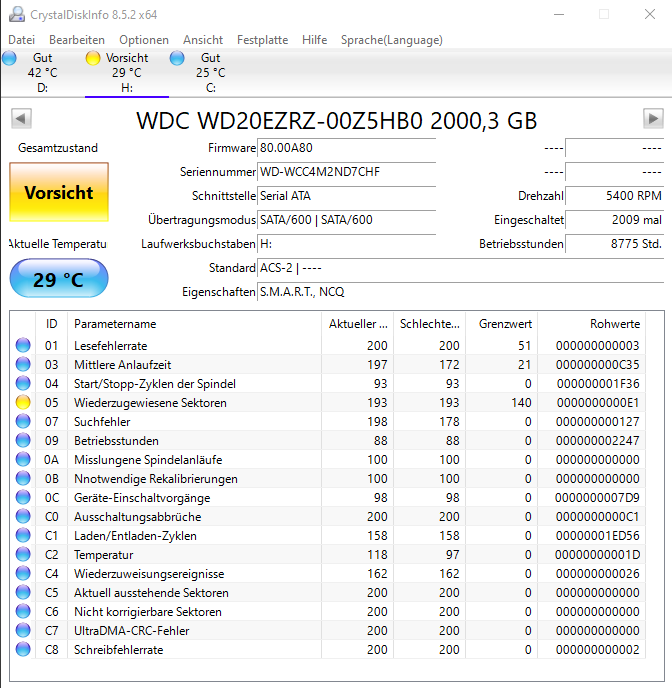Screen dimensions: 672x688
Task: Click the Parametername column header
Action: coord(194,324)
